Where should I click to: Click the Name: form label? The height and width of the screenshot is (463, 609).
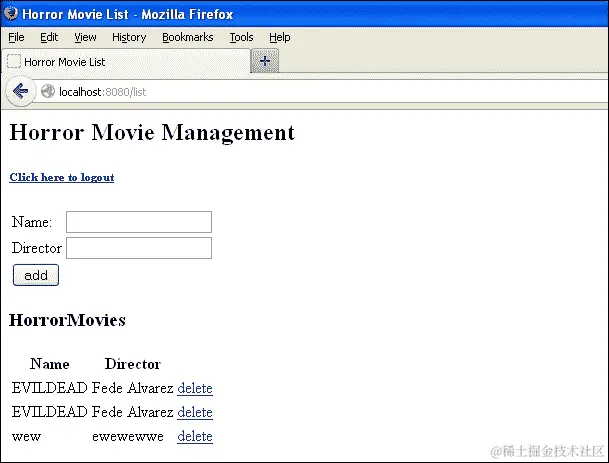[x=32, y=222]
